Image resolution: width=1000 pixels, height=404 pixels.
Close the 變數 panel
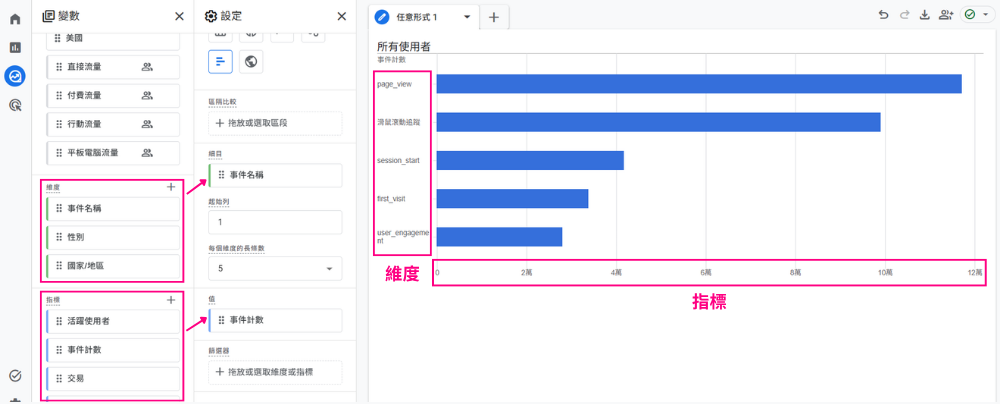point(179,17)
